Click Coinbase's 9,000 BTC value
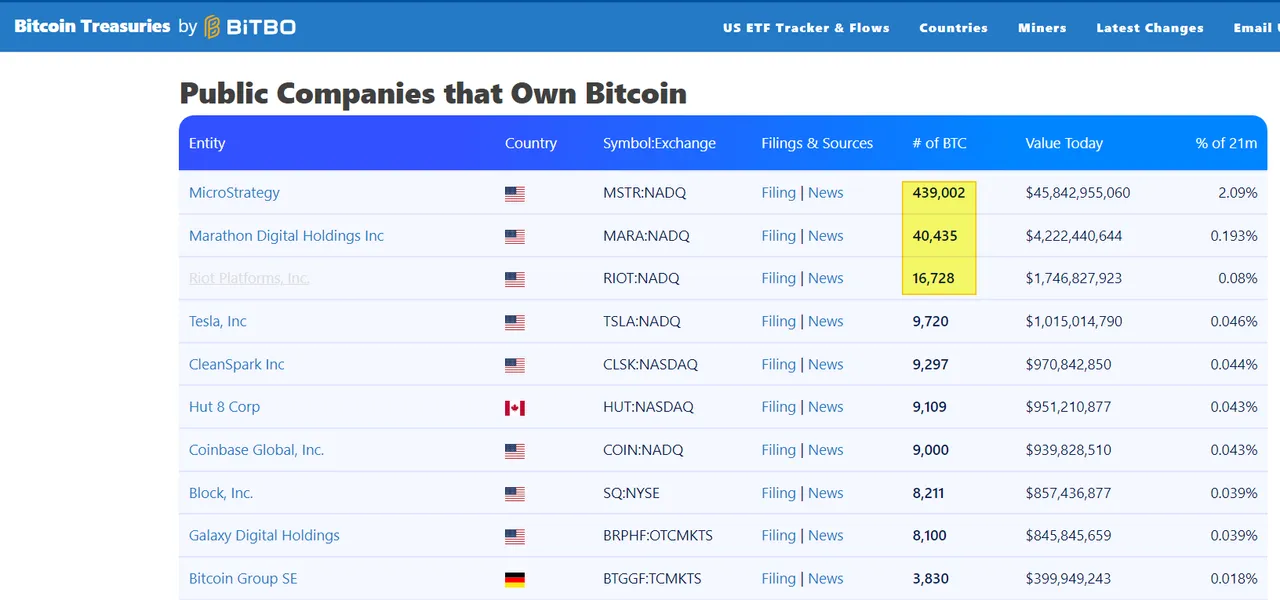 pyautogui.click(x=931, y=450)
